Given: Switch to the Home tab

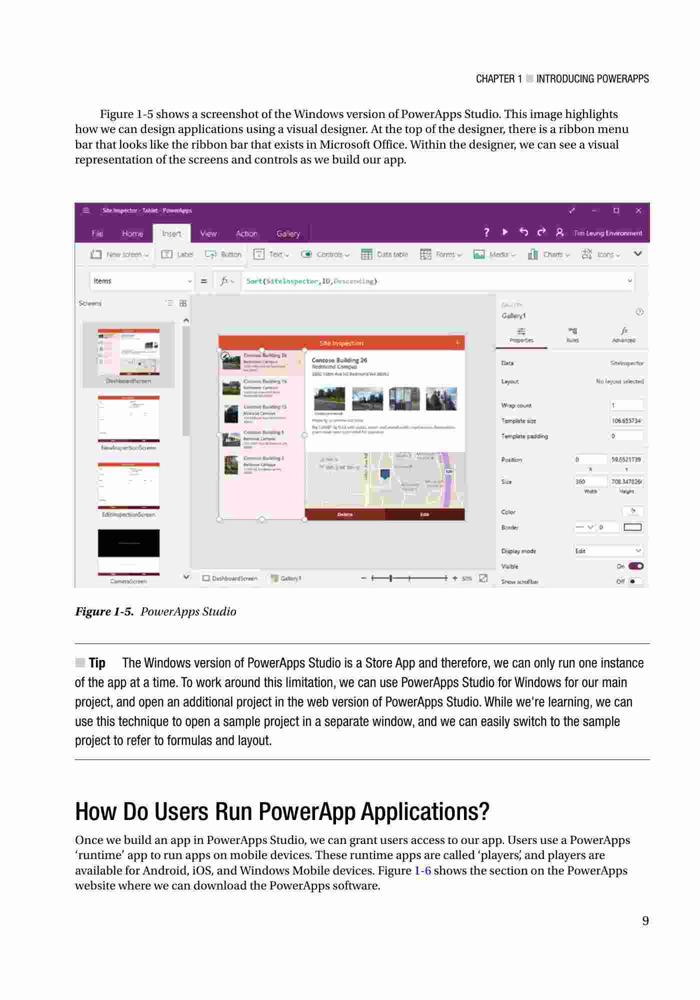Looking at the screenshot, I should (132, 233).
